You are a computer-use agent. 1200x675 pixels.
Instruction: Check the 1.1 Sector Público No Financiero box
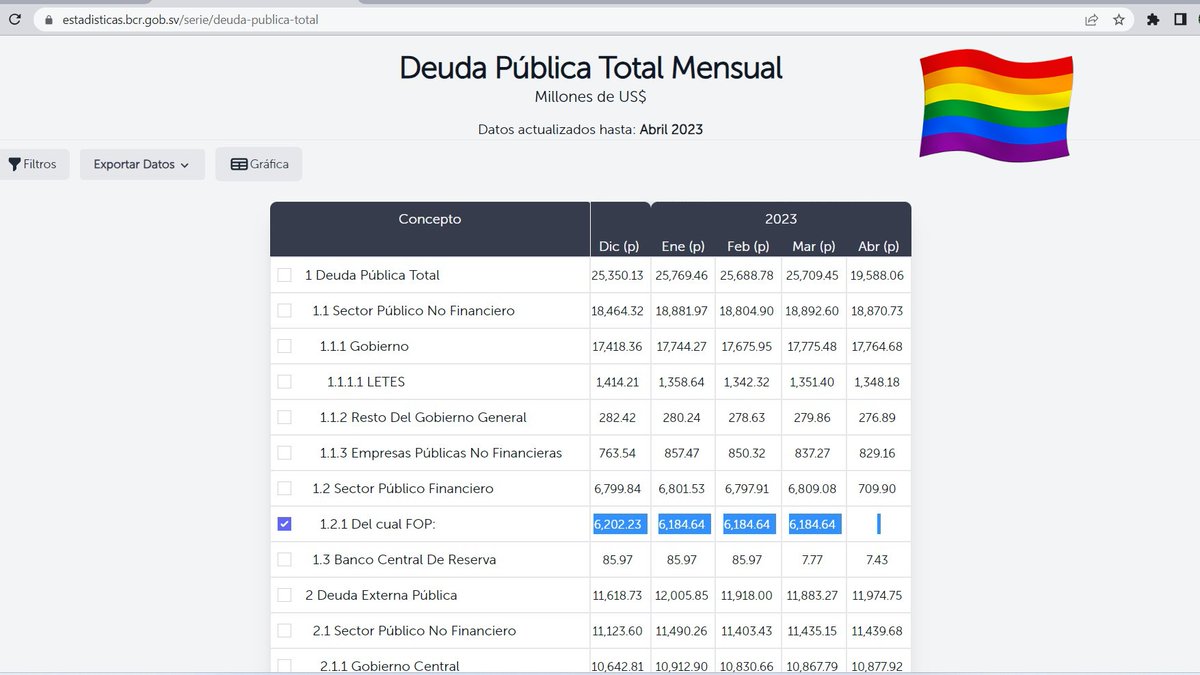[x=285, y=311]
